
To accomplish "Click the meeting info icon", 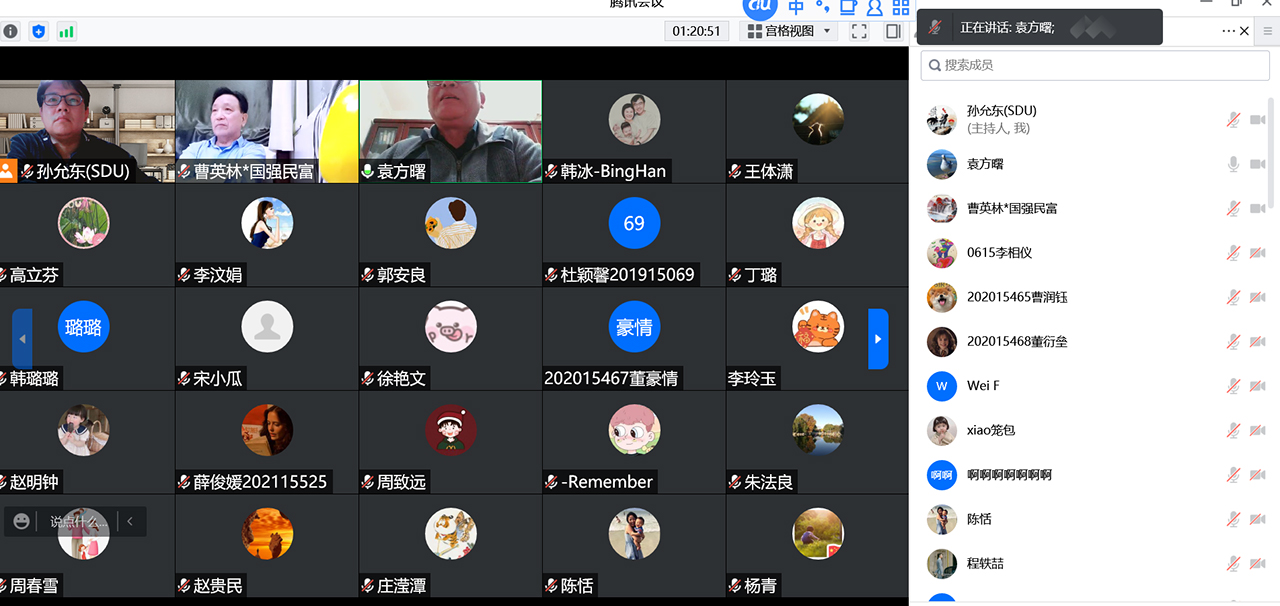I will (10, 31).
